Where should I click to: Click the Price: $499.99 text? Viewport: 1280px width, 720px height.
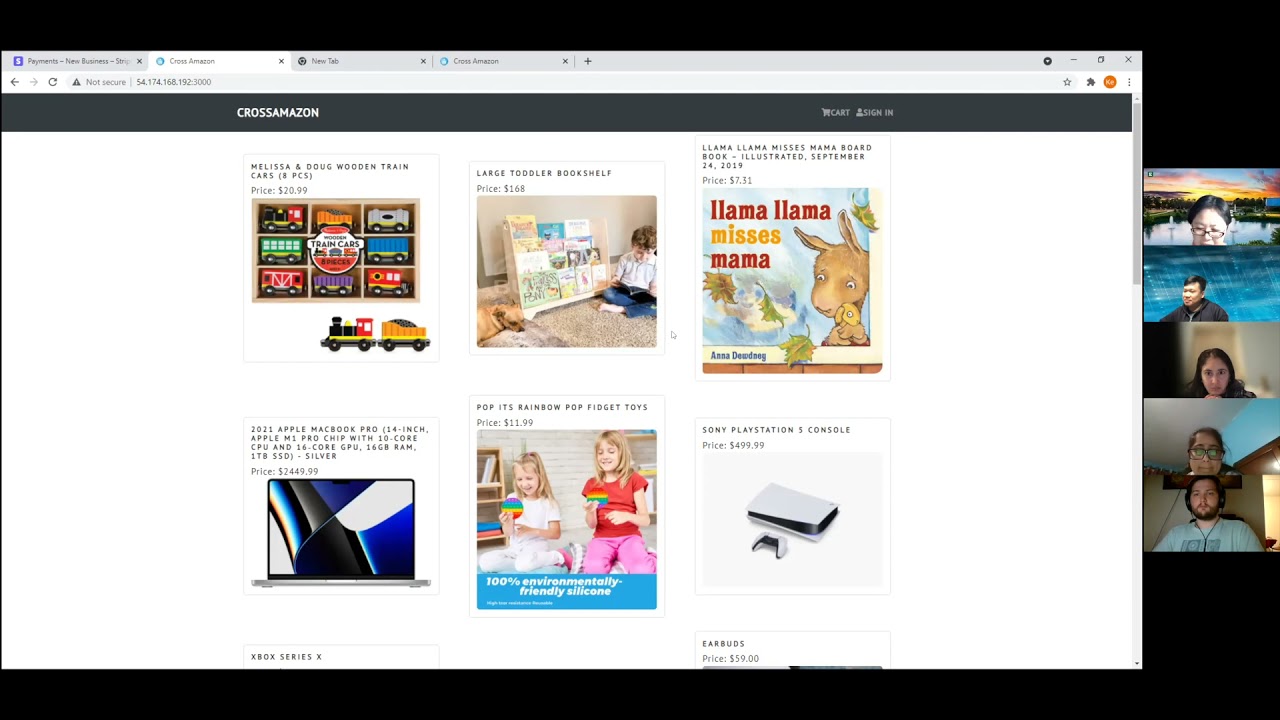[733, 446]
